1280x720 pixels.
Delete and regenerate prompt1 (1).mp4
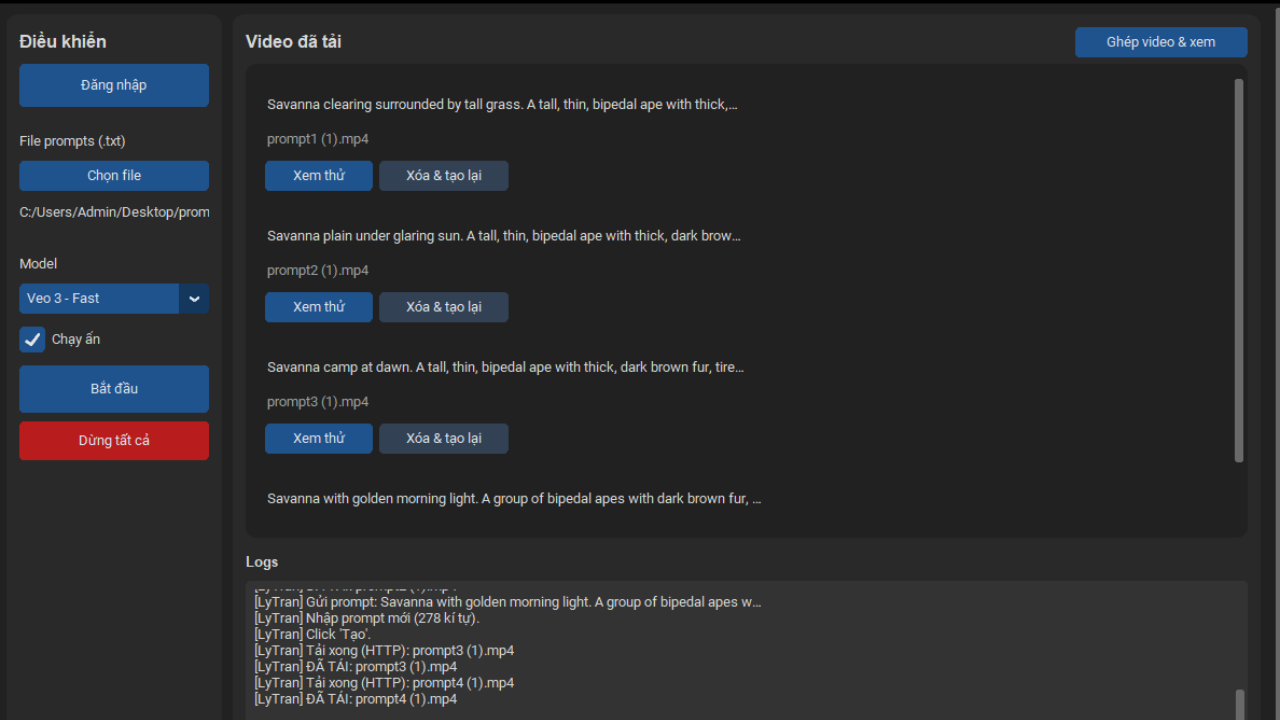pos(444,175)
